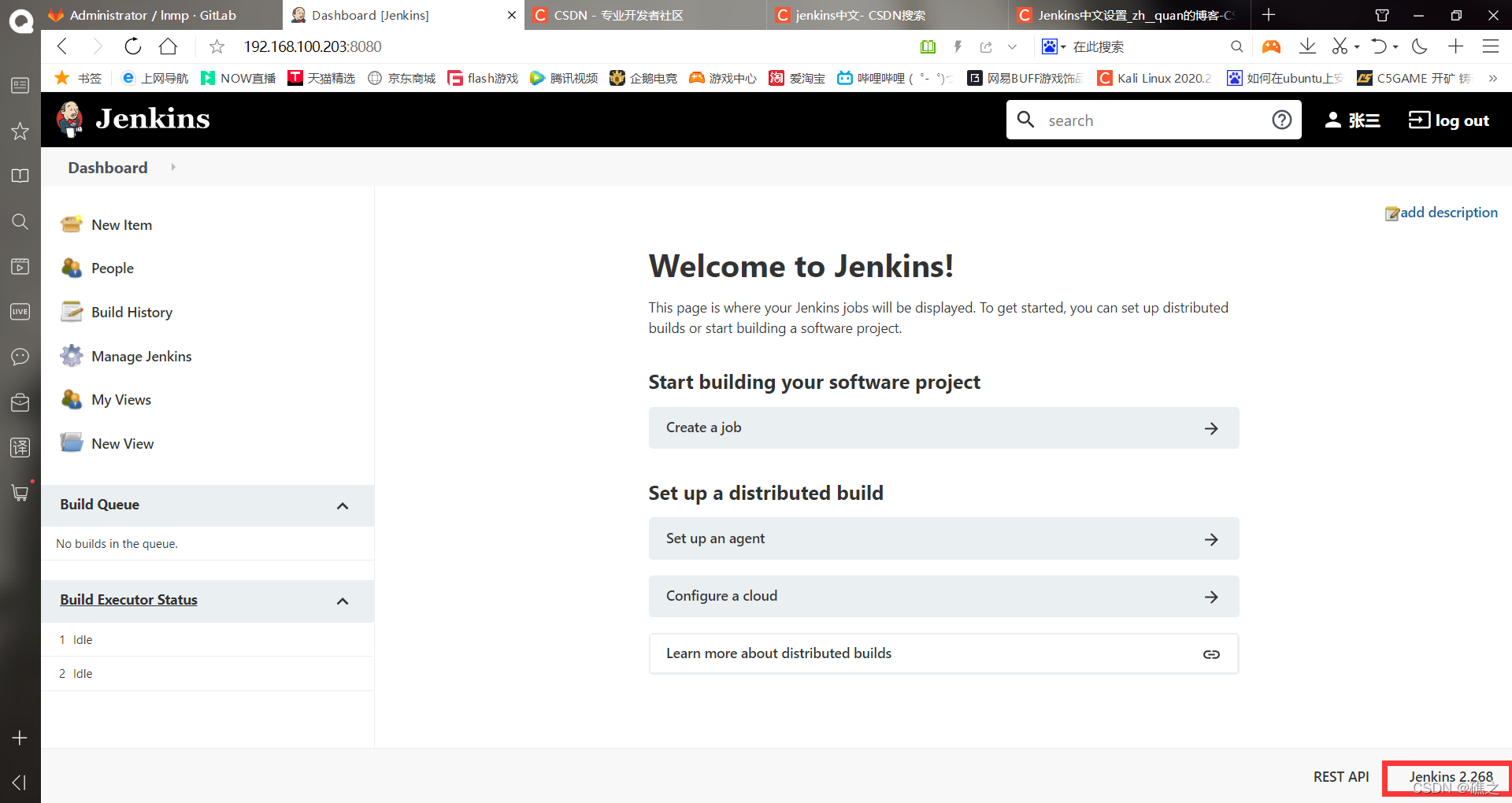Click the New View folder icon
The height and width of the screenshot is (803, 1512).
tap(72, 443)
